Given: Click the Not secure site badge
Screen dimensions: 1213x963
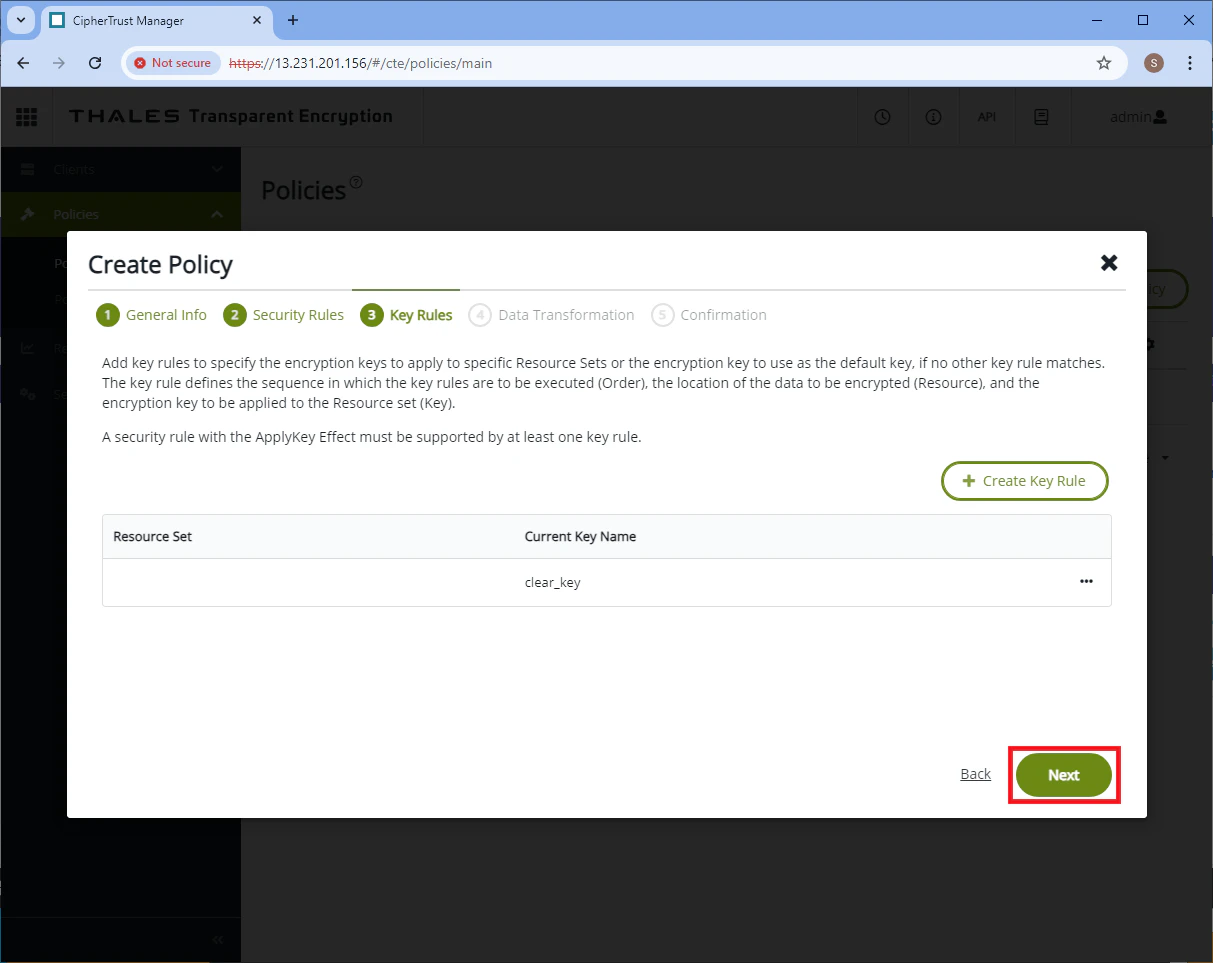Looking at the screenshot, I should pyautogui.click(x=172, y=63).
